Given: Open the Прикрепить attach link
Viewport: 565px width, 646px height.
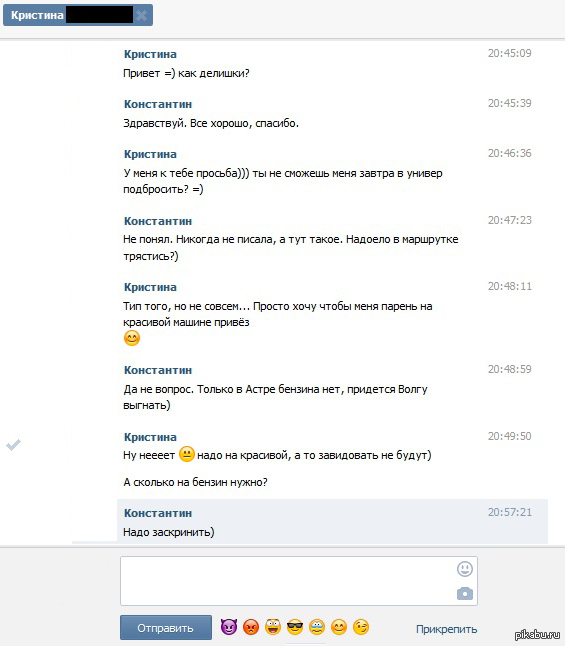Looking at the screenshot, I should [446, 629].
